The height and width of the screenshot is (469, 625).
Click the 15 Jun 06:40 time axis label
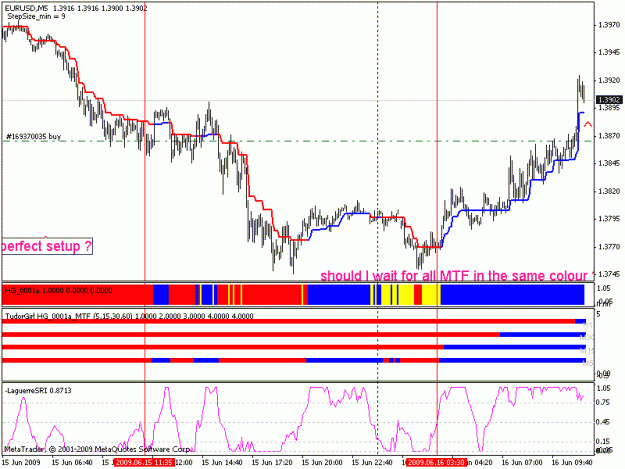tap(72, 463)
